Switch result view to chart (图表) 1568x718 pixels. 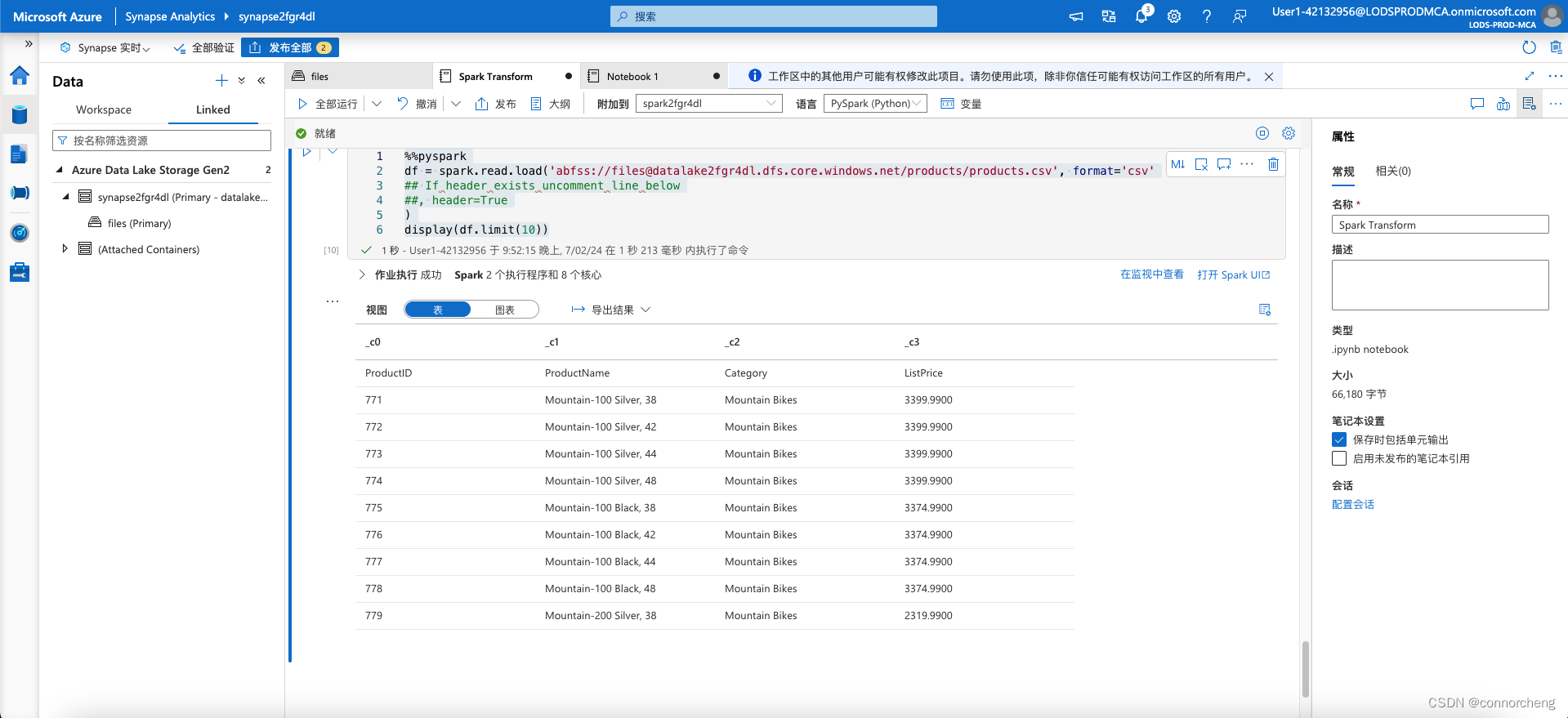[x=505, y=310]
